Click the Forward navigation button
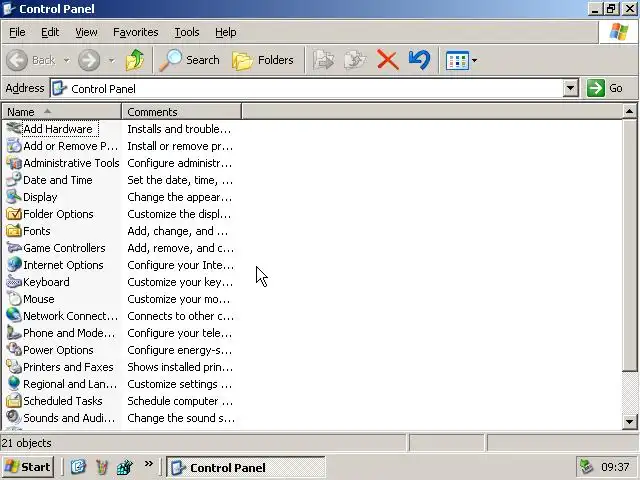The height and width of the screenshot is (480, 640). click(x=89, y=60)
